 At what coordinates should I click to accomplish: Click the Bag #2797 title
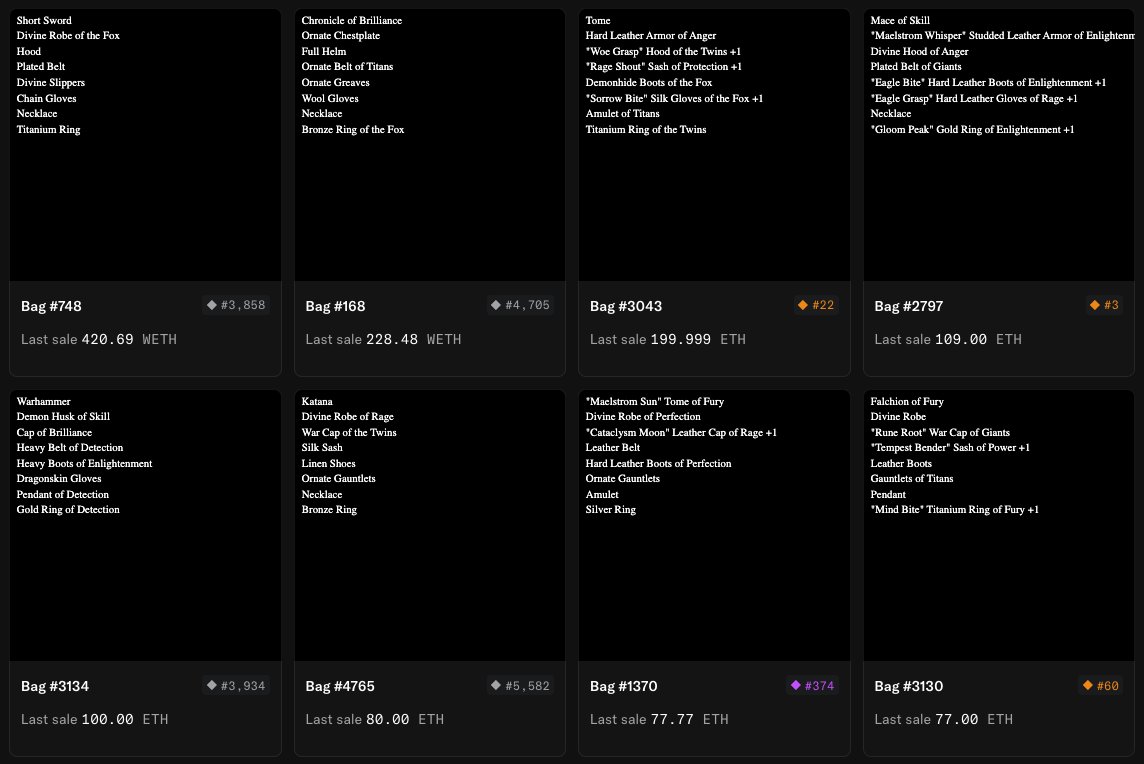point(909,306)
